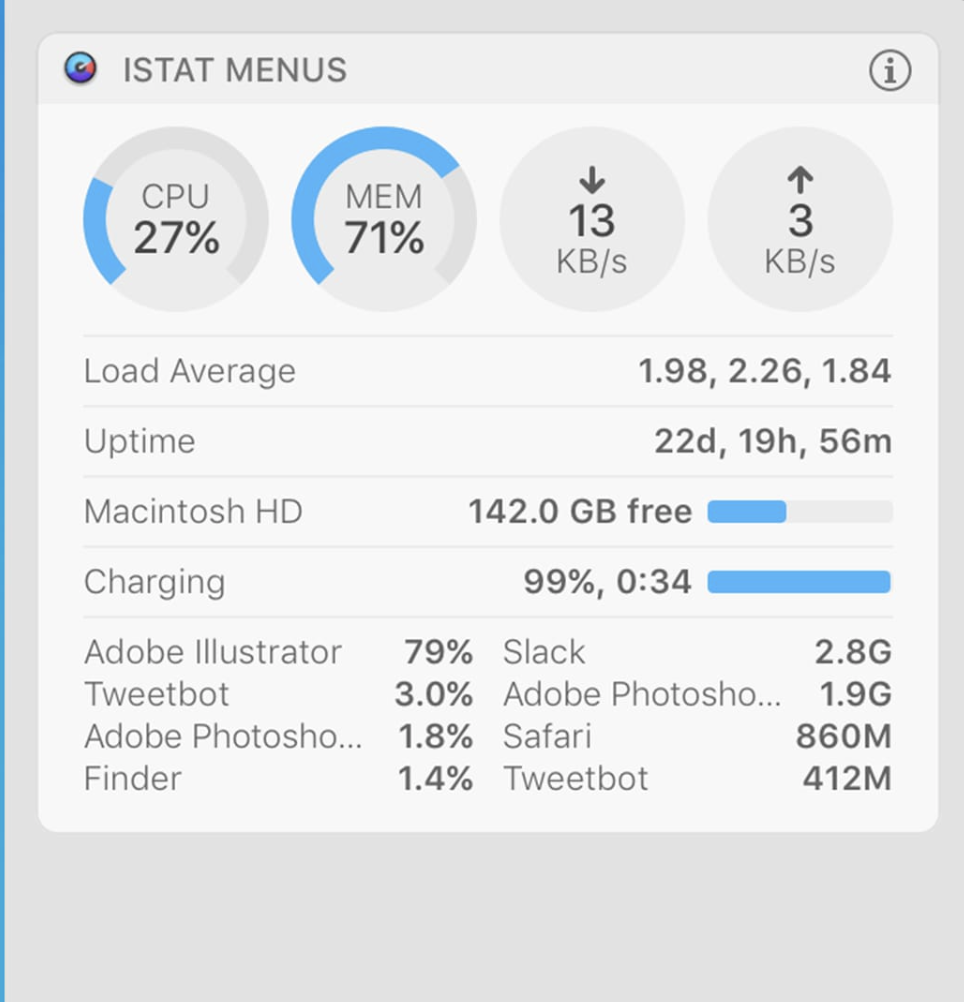Screen dimensions: 964x1002
Task: Click the download speed 13 KB/s circle
Action: pyautogui.click(x=592, y=220)
